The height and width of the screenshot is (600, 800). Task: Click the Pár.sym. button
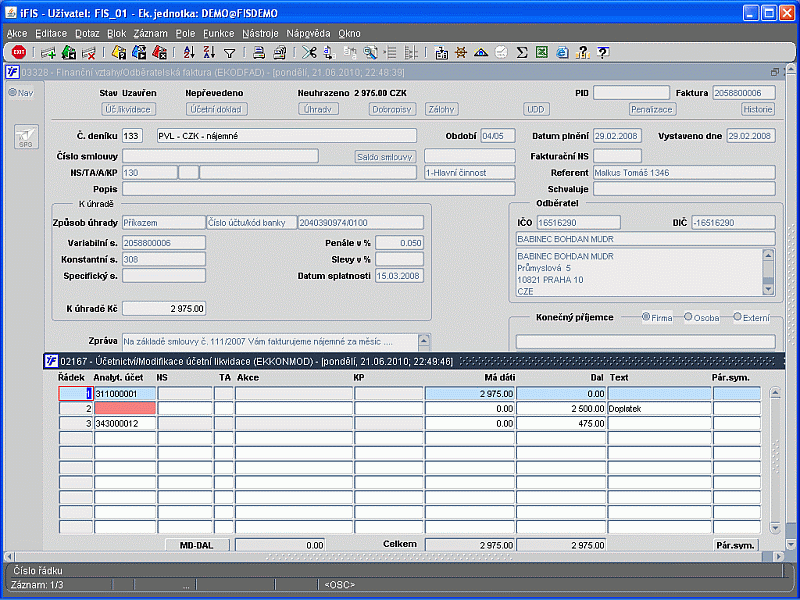click(735, 545)
